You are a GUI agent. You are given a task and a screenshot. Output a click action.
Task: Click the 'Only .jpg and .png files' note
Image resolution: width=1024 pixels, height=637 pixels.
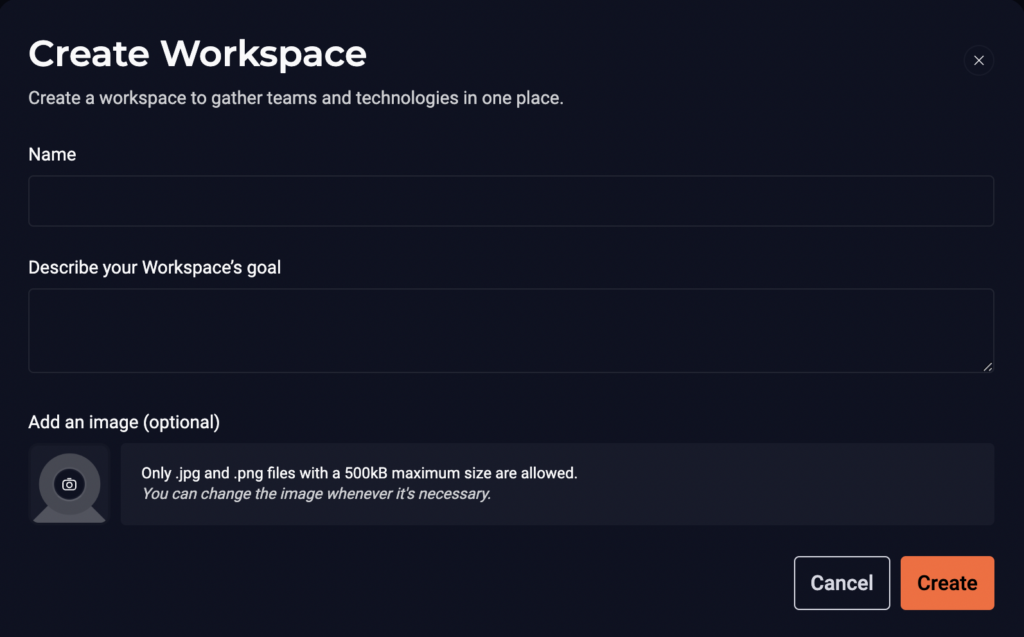point(359,473)
